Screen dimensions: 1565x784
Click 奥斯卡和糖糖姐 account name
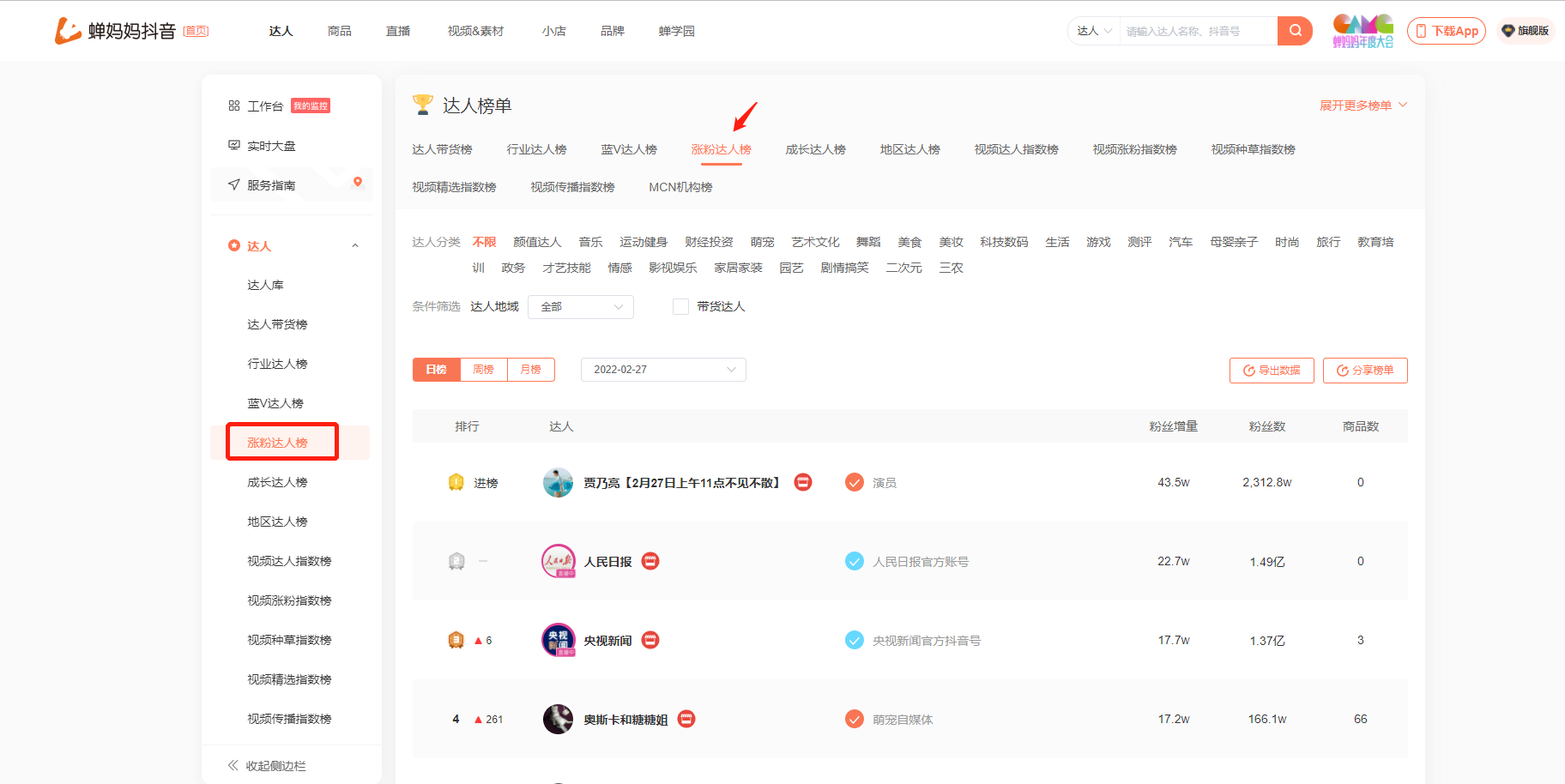[x=625, y=720]
